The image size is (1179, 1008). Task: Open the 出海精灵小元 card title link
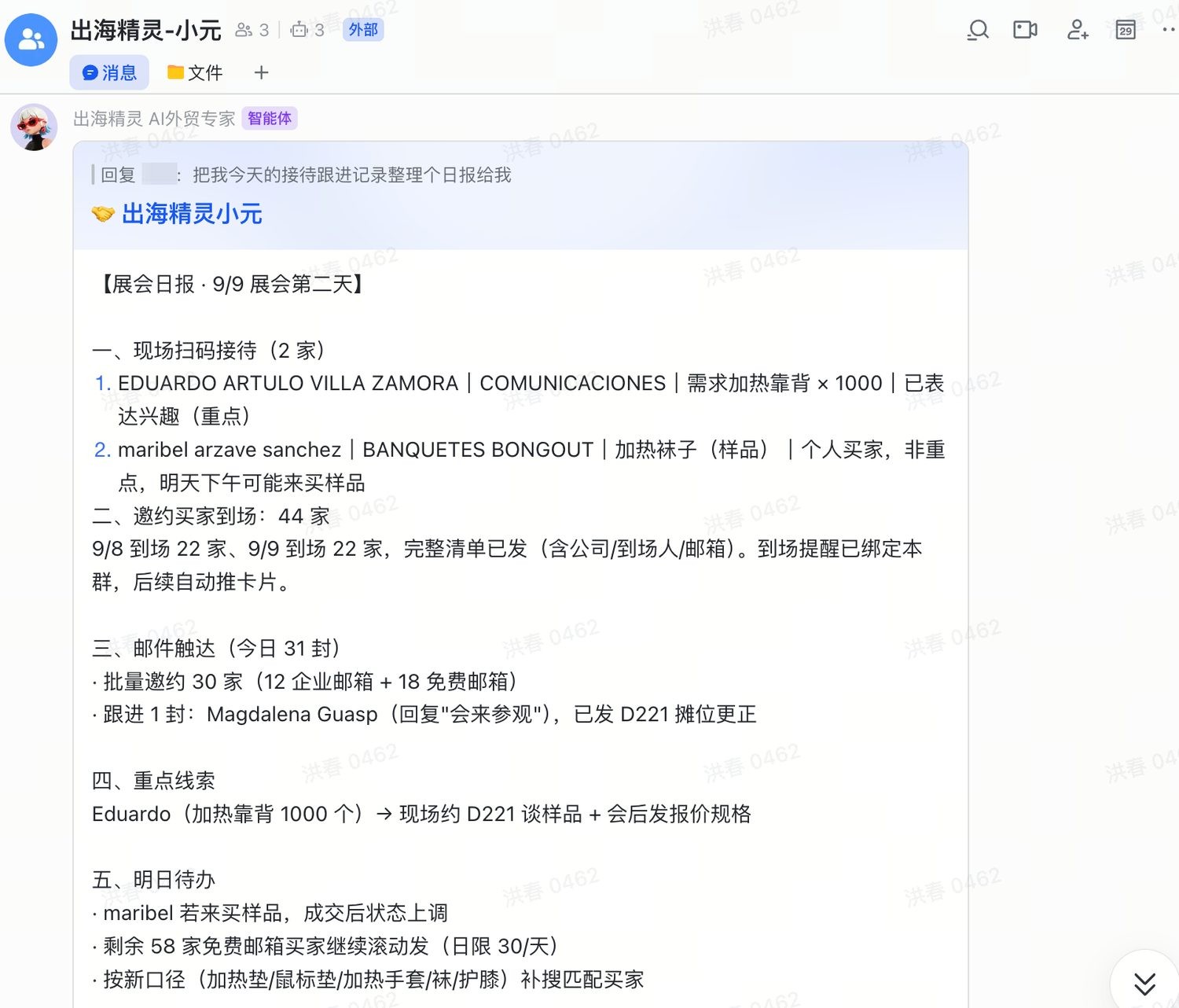click(192, 214)
